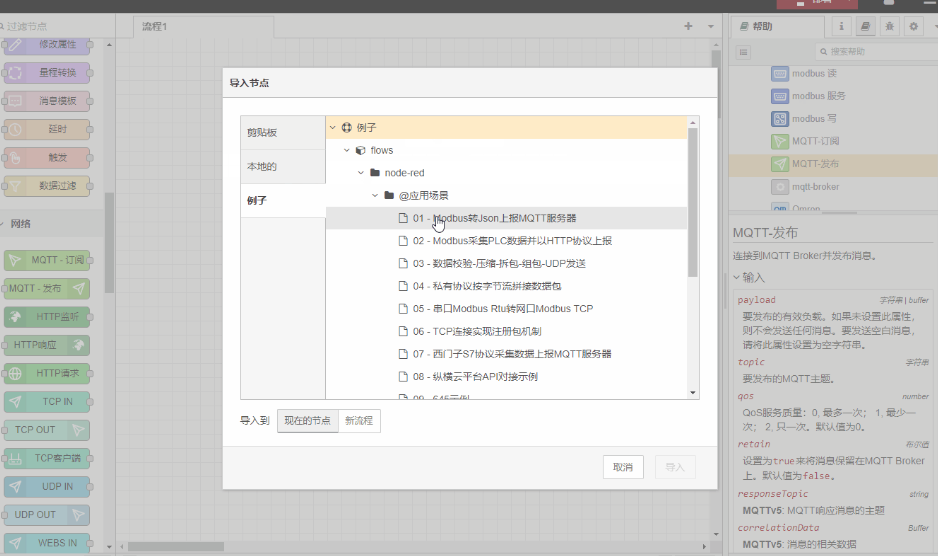Select the TCP客户端 palette node
Viewport: 938px width, 556px height.
click(47, 458)
